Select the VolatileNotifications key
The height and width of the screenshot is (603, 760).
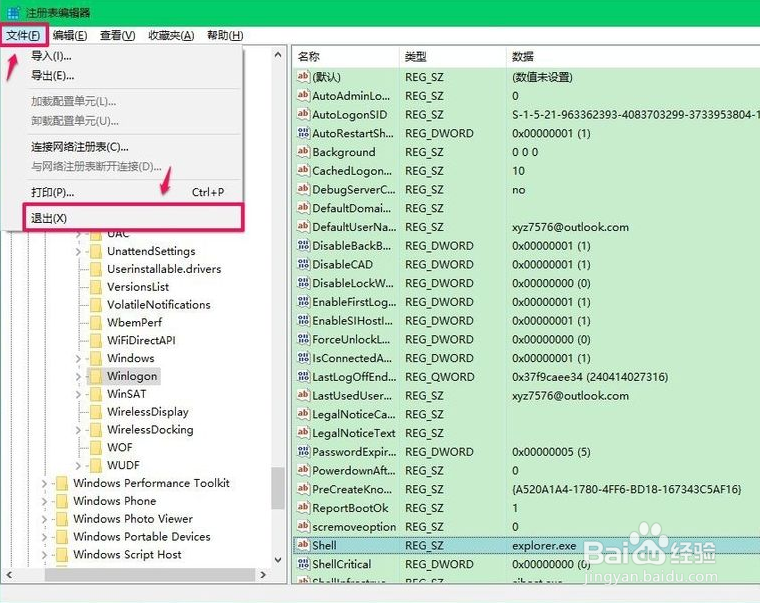158,304
